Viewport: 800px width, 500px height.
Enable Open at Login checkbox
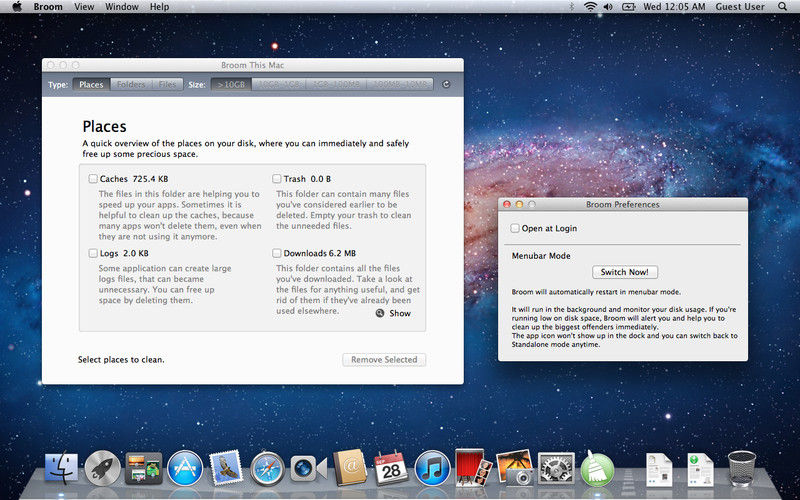tap(515, 228)
